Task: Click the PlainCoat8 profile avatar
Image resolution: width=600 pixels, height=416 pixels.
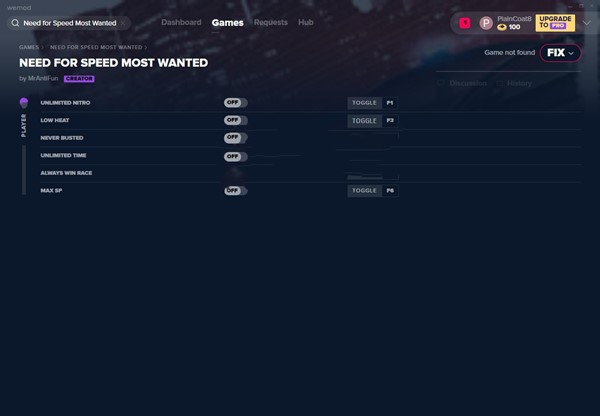Action: pos(486,22)
